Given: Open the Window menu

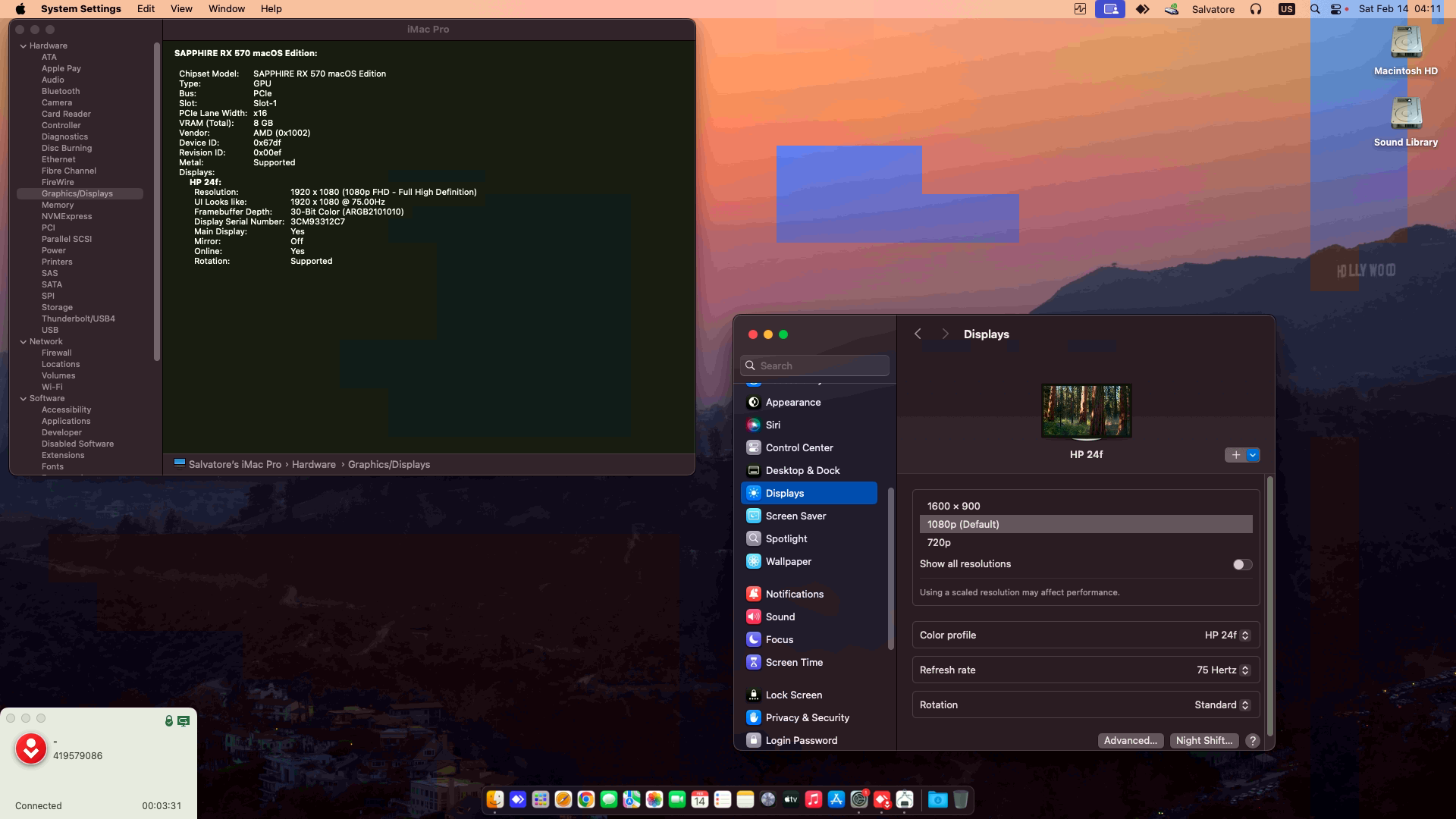Looking at the screenshot, I should (226, 9).
